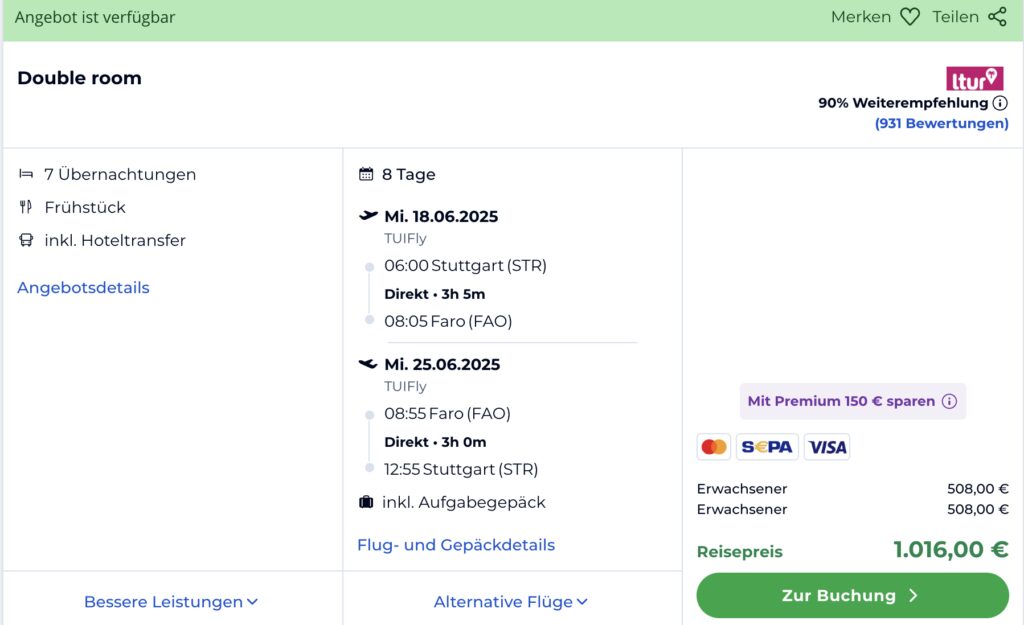This screenshot has height=625, width=1024.
Task: Open Flug- und Gepäckdetails link
Action: (456, 545)
